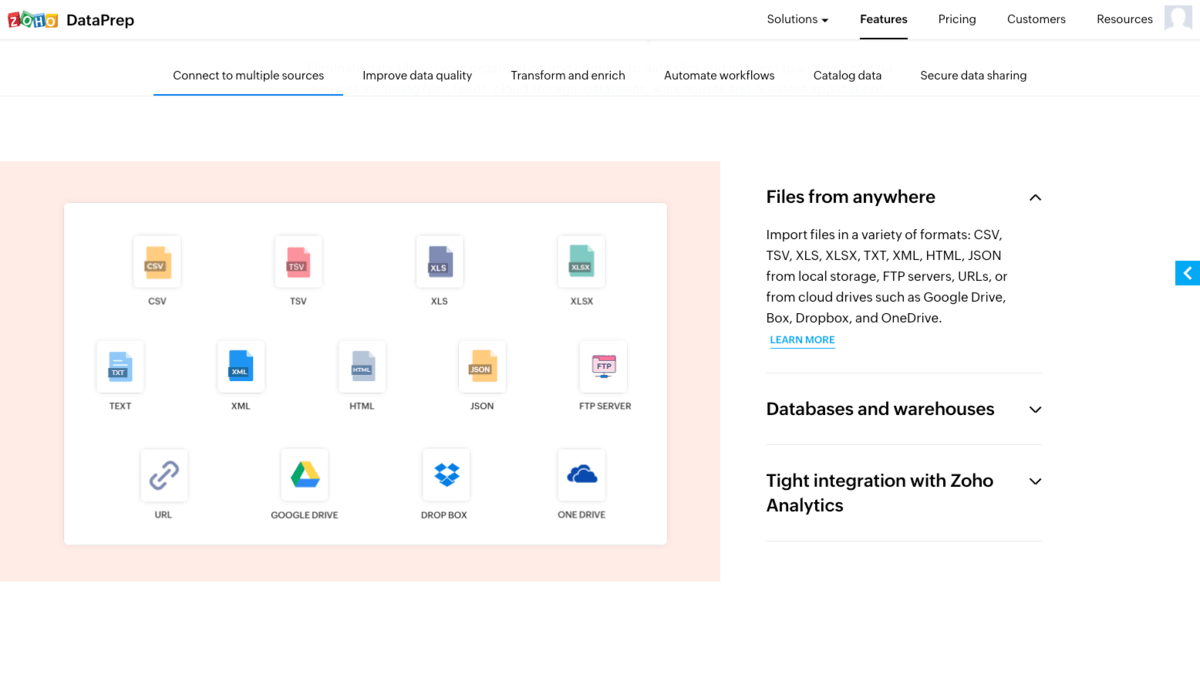Click the GOOGLE DRIVE label text
Viewport: 1200px width, 675px height.
(x=304, y=515)
